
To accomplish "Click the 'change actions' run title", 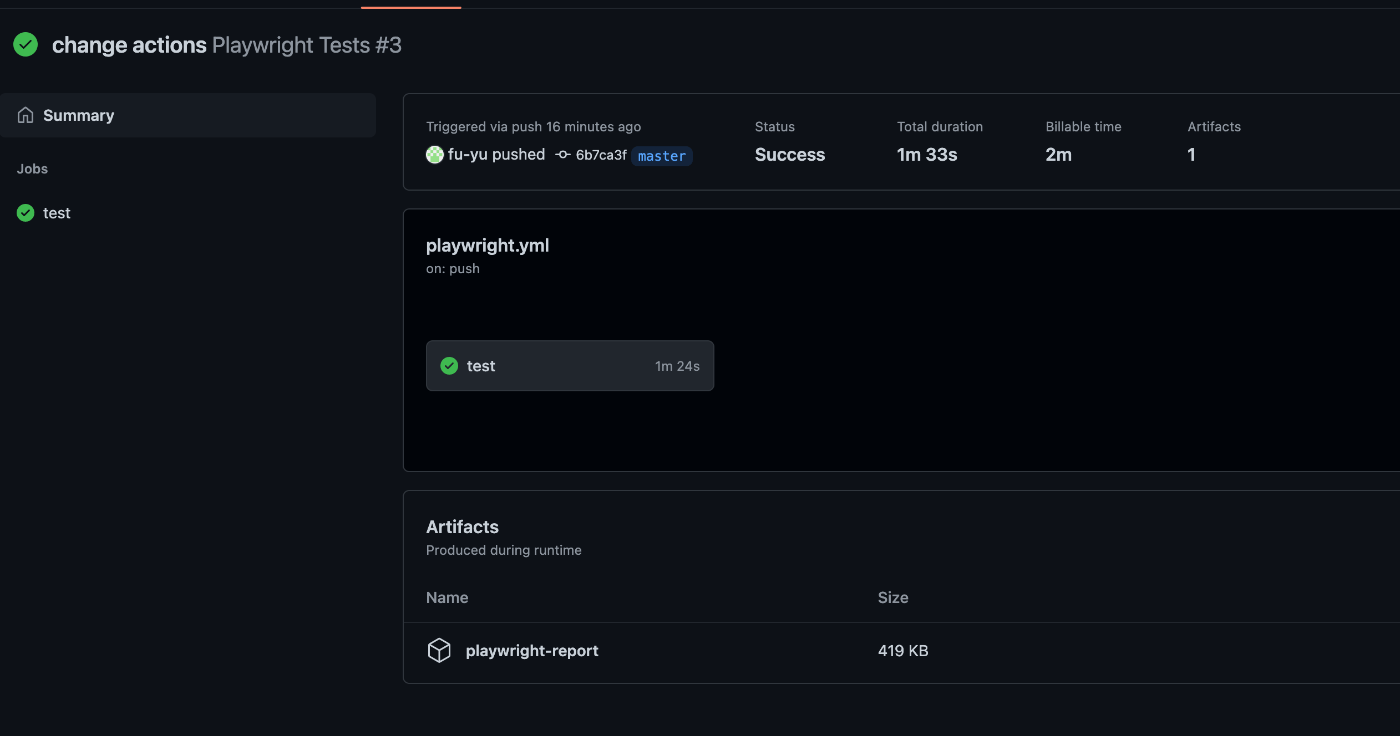I will coord(129,45).
